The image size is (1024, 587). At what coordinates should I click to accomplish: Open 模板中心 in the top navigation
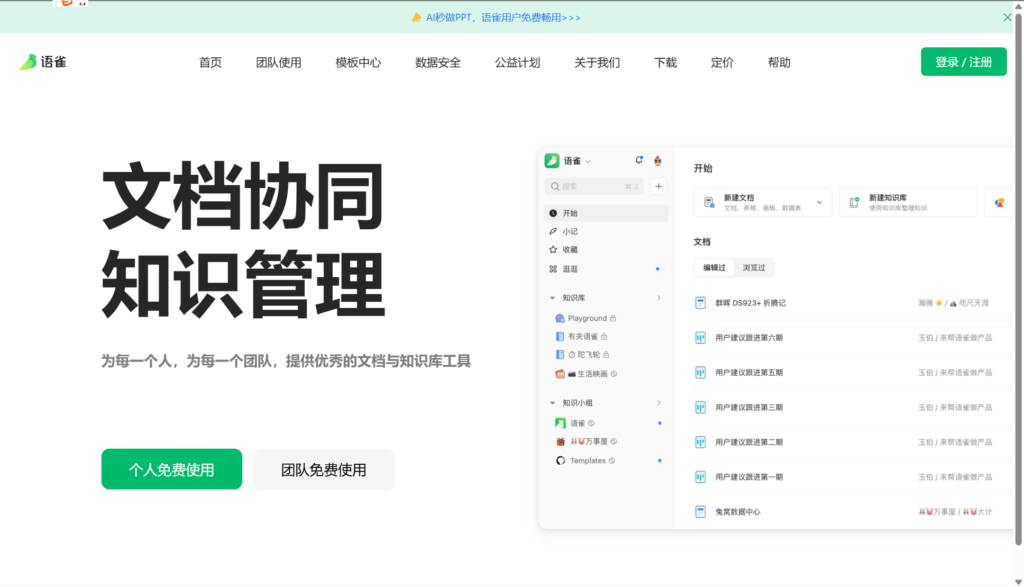point(358,62)
